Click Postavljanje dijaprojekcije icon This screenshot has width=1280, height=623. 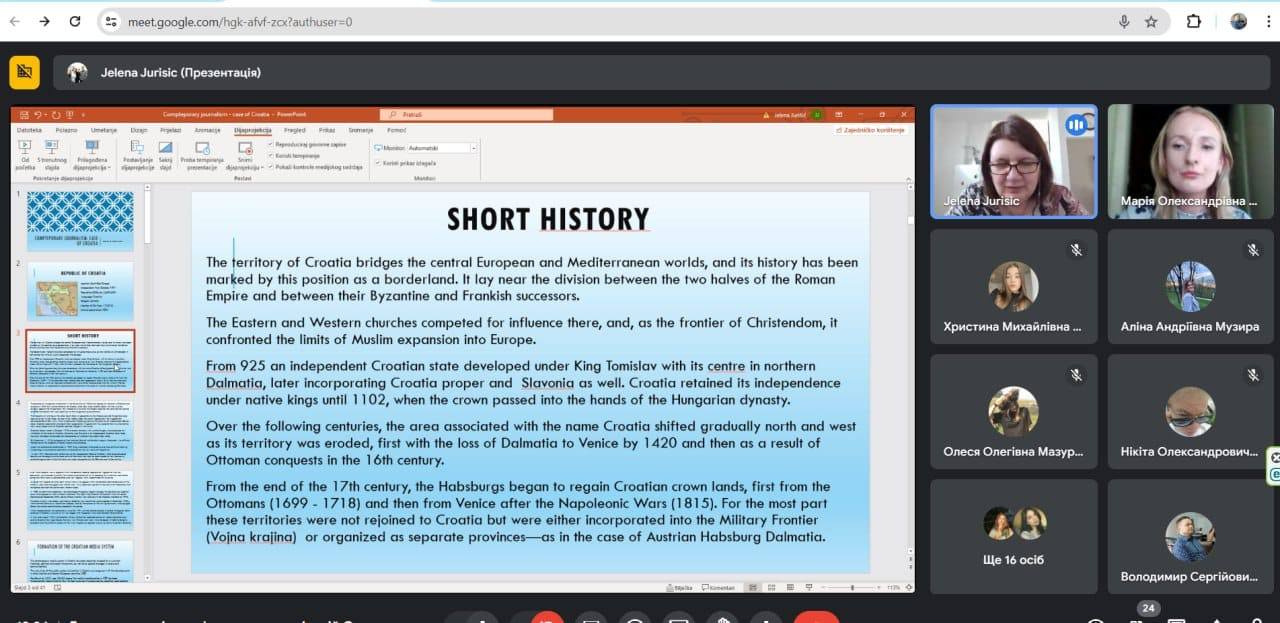click(x=138, y=148)
